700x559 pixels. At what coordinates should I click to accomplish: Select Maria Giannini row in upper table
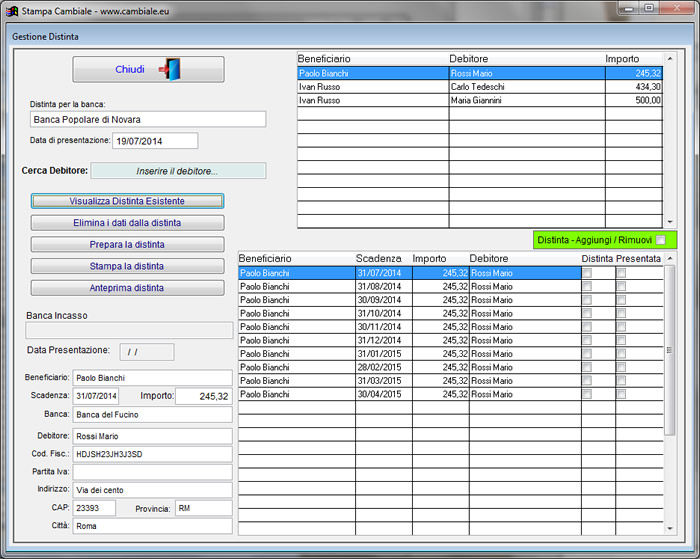(x=480, y=100)
